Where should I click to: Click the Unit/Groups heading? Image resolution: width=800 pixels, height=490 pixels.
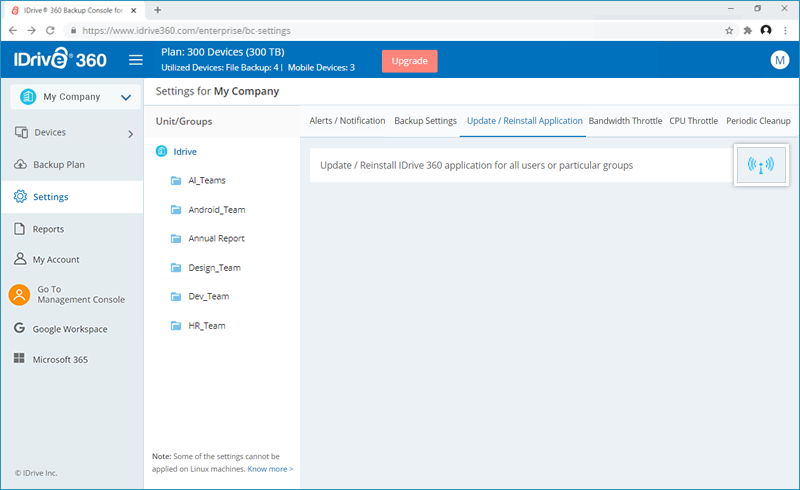[x=184, y=121]
